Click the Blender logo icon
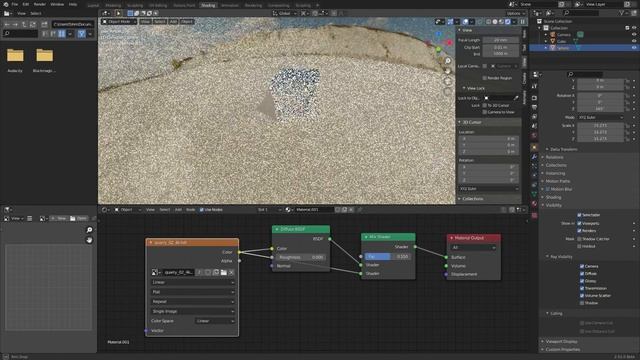640x360 pixels. click(x=6, y=4)
